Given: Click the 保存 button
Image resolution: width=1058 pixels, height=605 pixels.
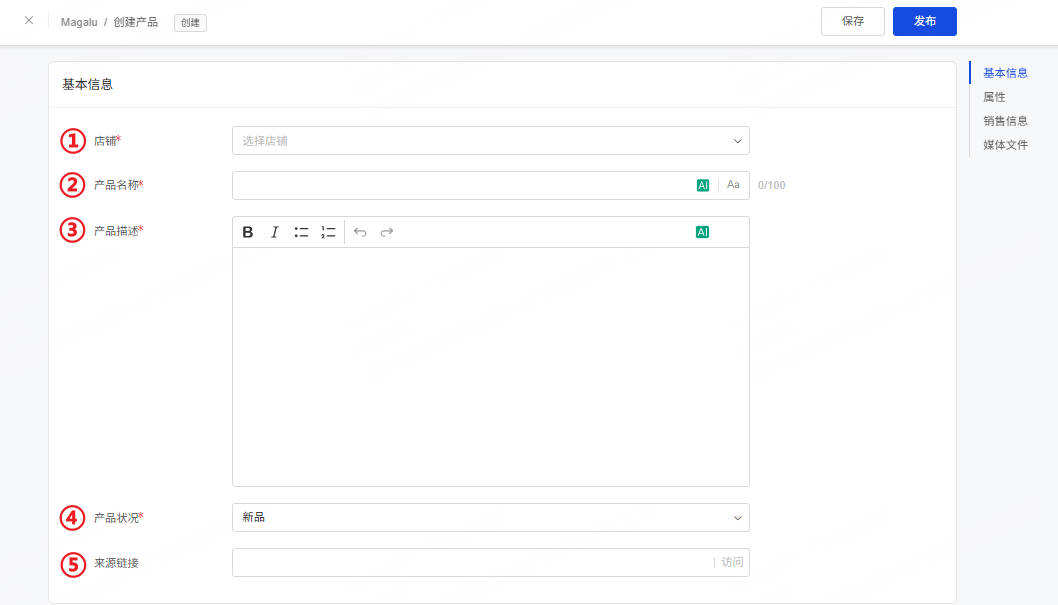Looking at the screenshot, I should click(853, 22).
